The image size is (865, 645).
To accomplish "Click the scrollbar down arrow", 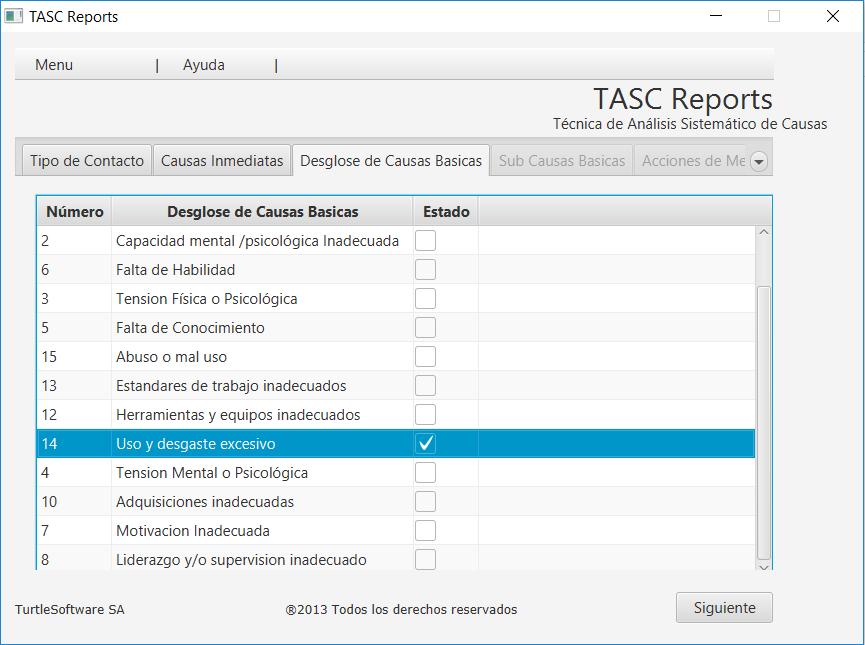I will pos(764,567).
